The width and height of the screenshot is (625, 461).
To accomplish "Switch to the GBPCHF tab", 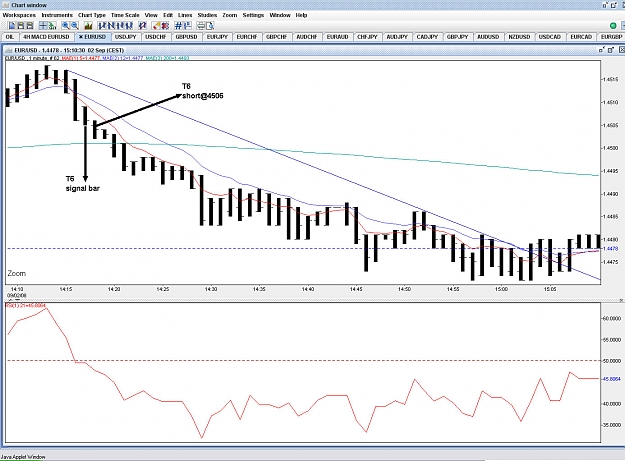I will pyautogui.click(x=277, y=37).
